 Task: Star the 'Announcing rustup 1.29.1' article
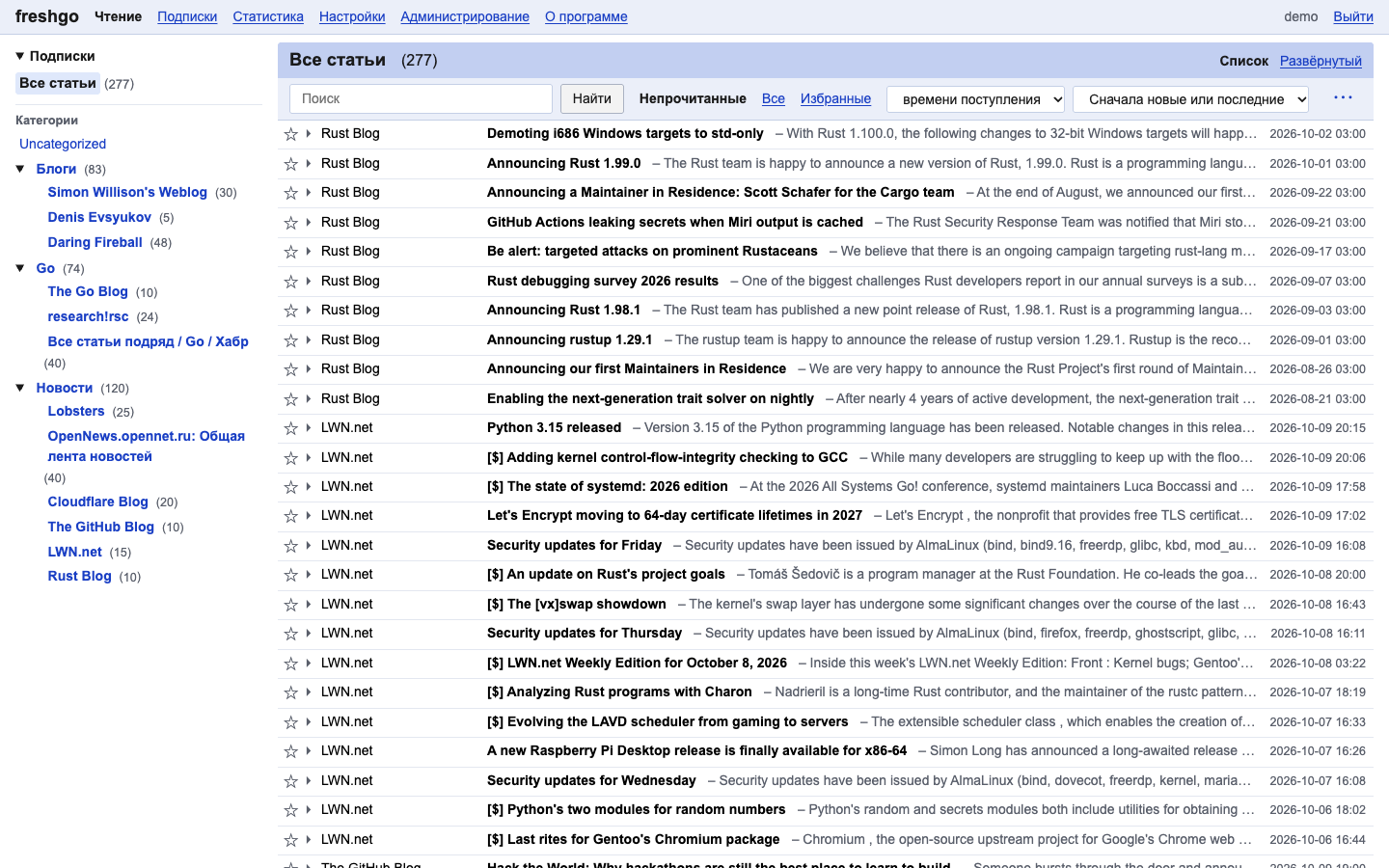pos(290,340)
